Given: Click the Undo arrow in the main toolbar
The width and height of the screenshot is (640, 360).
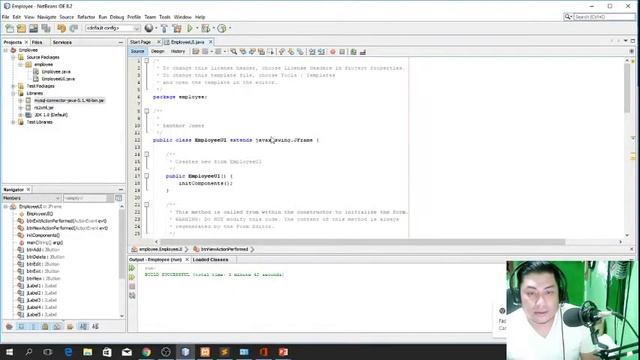Looking at the screenshot, I should click(x=61, y=28).
